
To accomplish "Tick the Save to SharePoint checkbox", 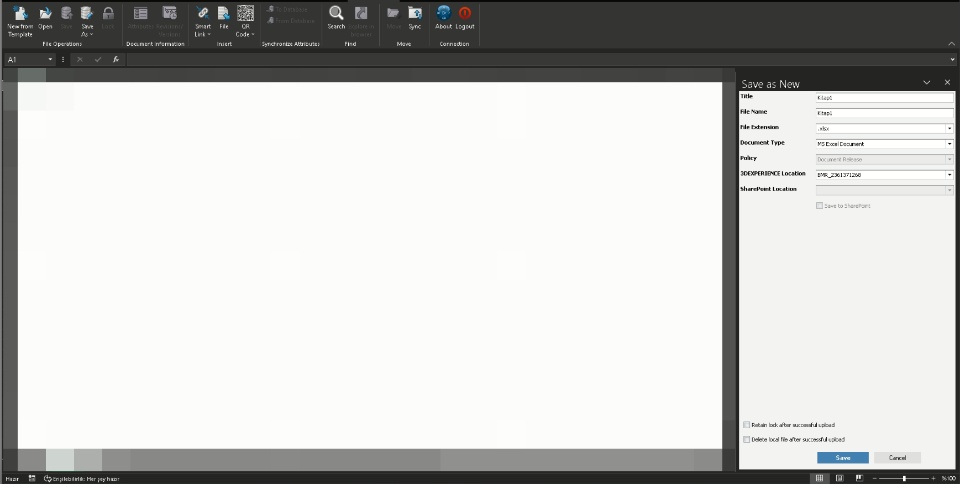I will [819, 206].
